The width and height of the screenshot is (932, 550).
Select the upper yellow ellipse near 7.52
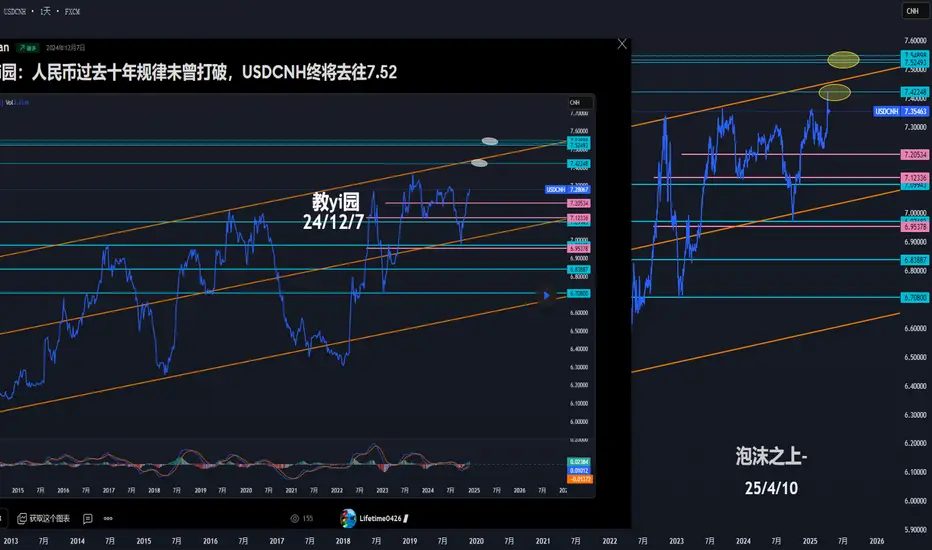843,59
